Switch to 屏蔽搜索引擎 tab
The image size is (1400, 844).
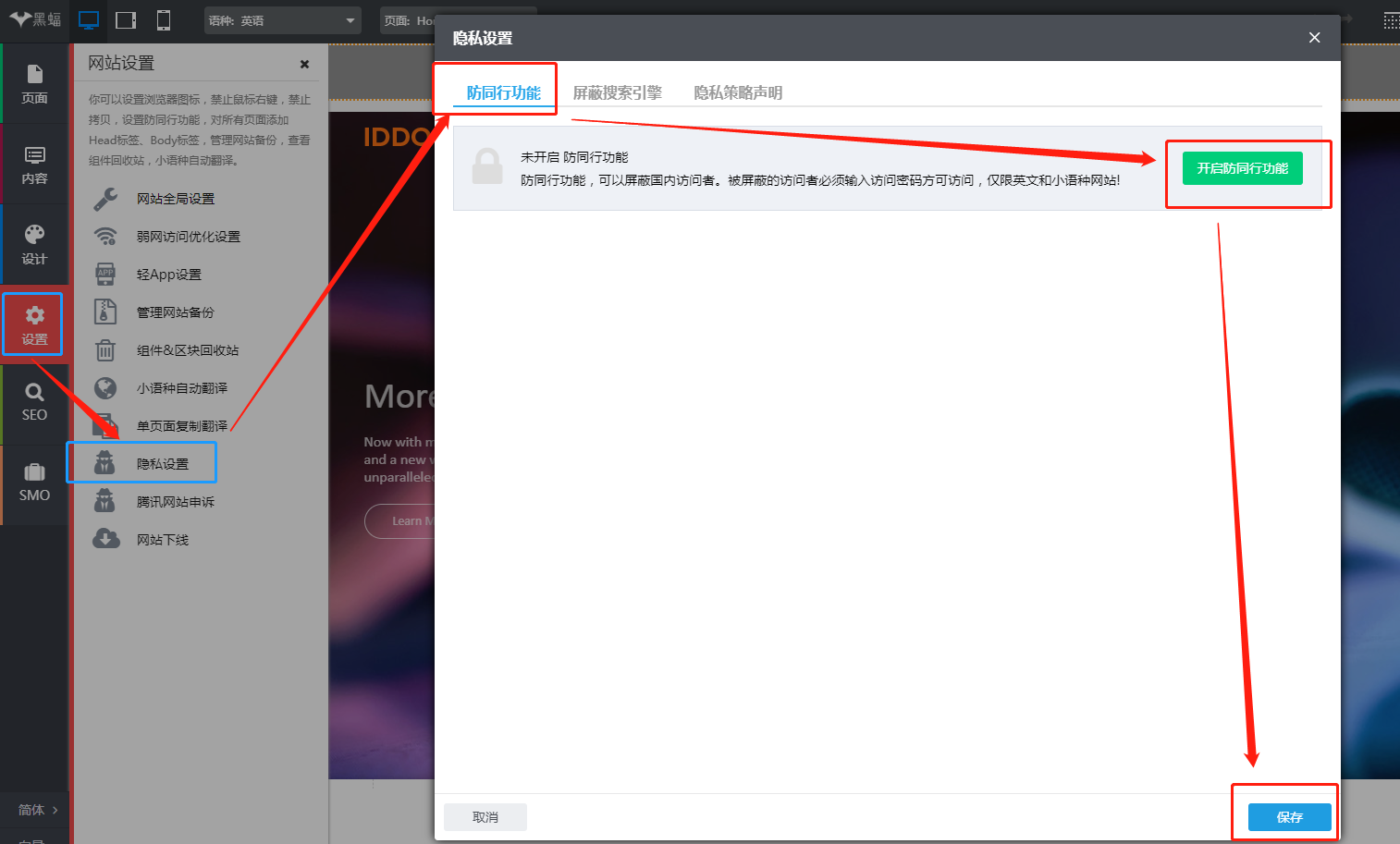coord(617,92)
